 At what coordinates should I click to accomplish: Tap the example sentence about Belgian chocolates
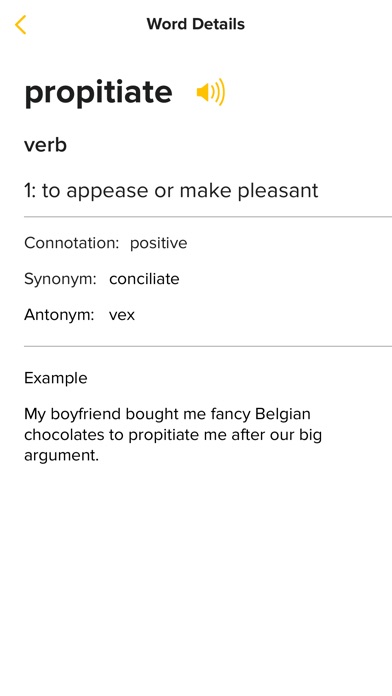tap(173, 435)
